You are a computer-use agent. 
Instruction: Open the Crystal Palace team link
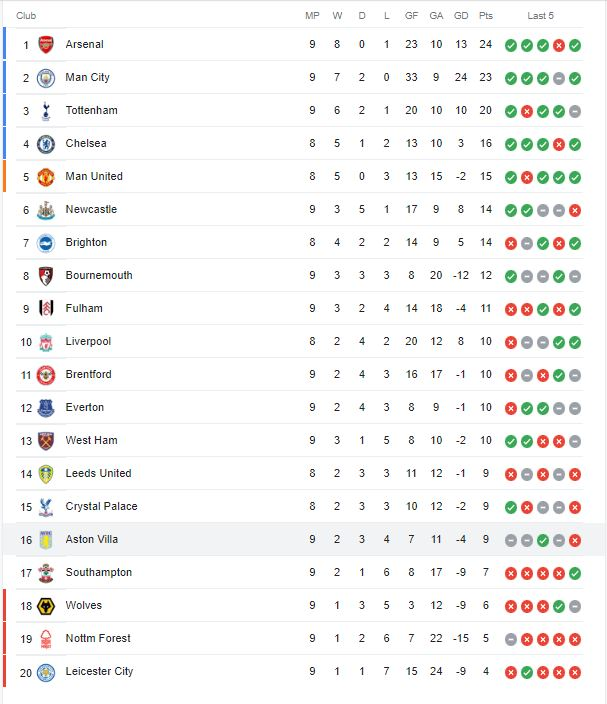coord(101,506)
